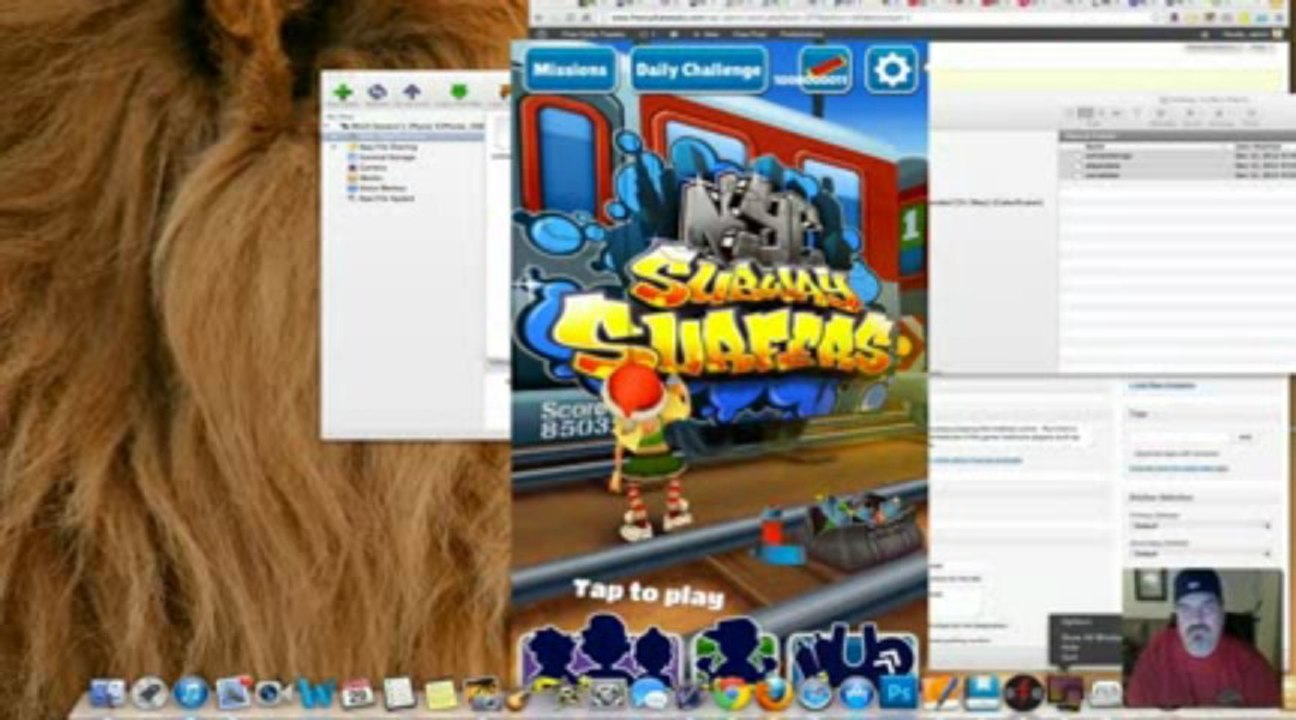This screenshot has height=720, width=1296.
Task: Open the friends silhouettes button in the game
Action: point(600,650)
